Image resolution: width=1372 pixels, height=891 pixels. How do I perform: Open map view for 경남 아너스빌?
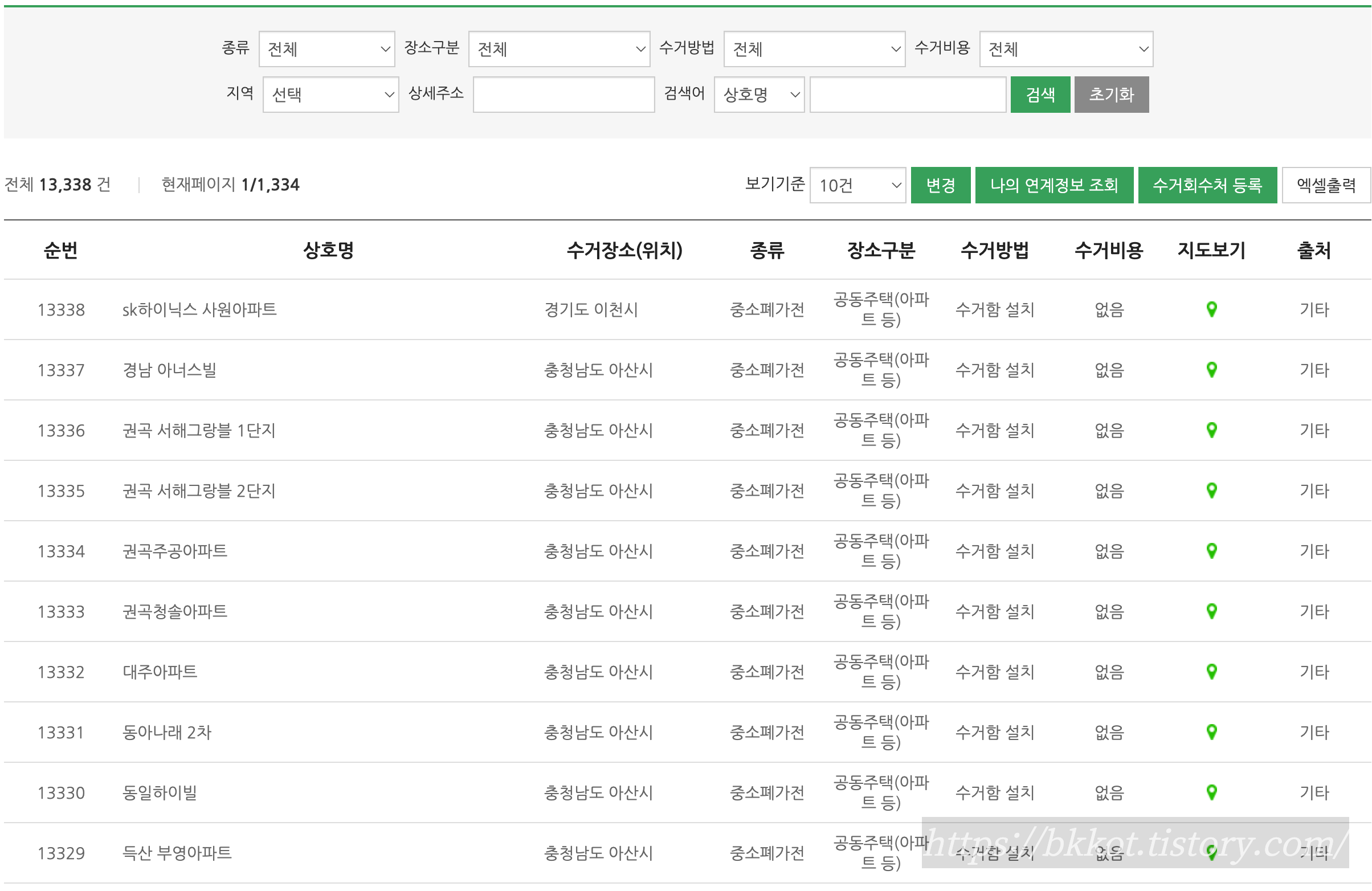click(1211, 369)
